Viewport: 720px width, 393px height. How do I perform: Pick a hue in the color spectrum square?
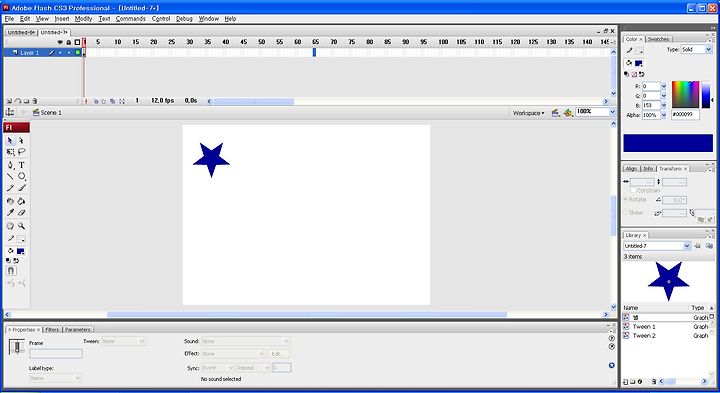point(685,95)
